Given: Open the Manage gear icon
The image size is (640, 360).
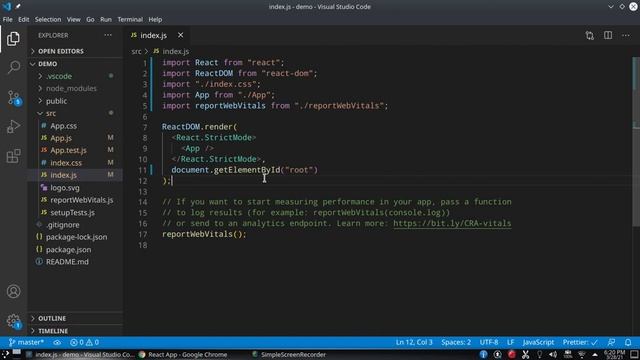Looking at the screenshot, I should [x=13, y=321].
